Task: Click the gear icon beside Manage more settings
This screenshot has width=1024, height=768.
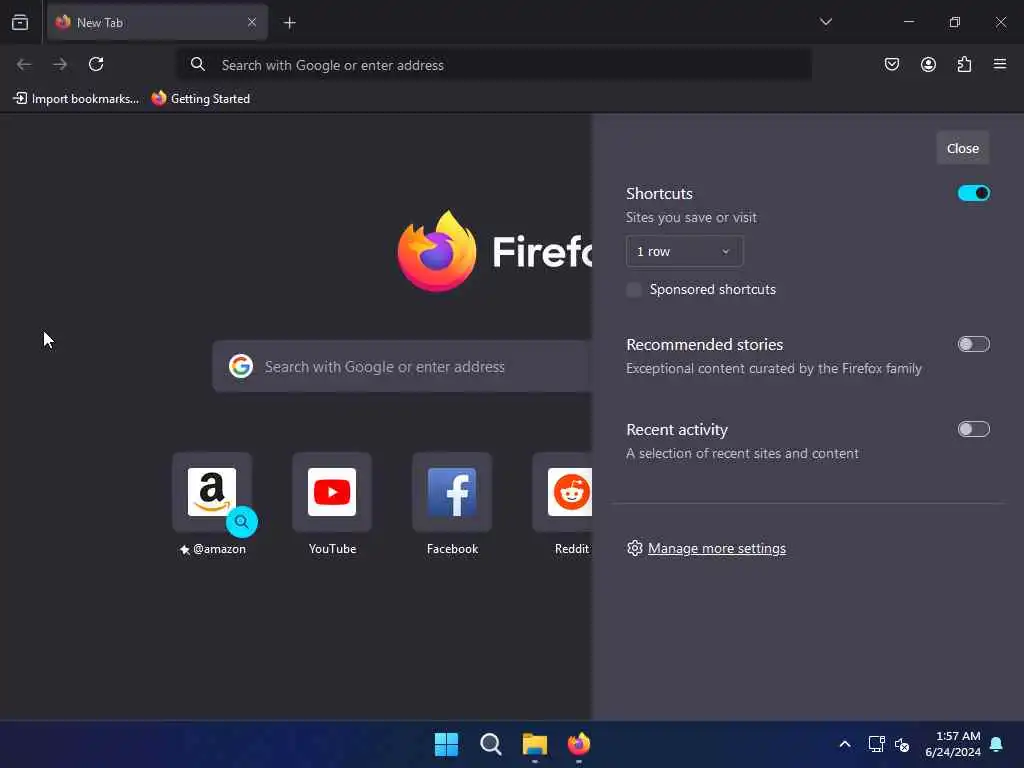Action: 634,548
